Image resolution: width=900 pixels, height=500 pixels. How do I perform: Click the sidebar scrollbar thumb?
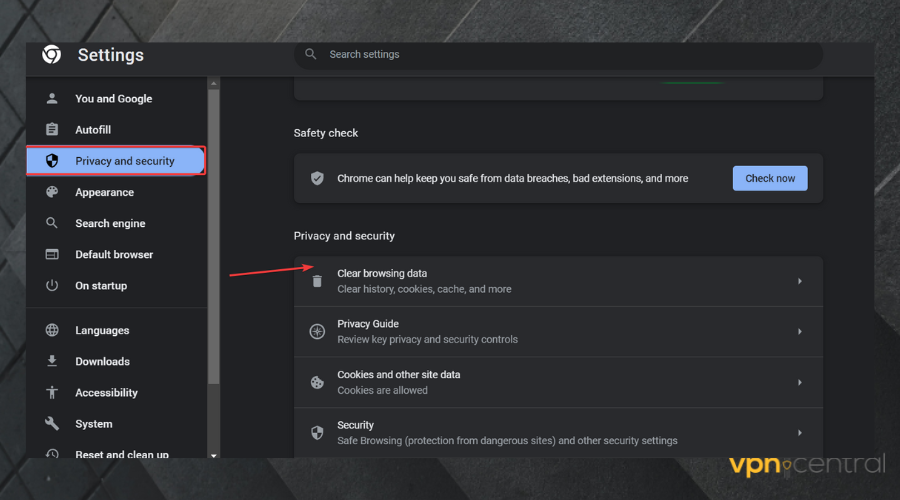[214, 235]
